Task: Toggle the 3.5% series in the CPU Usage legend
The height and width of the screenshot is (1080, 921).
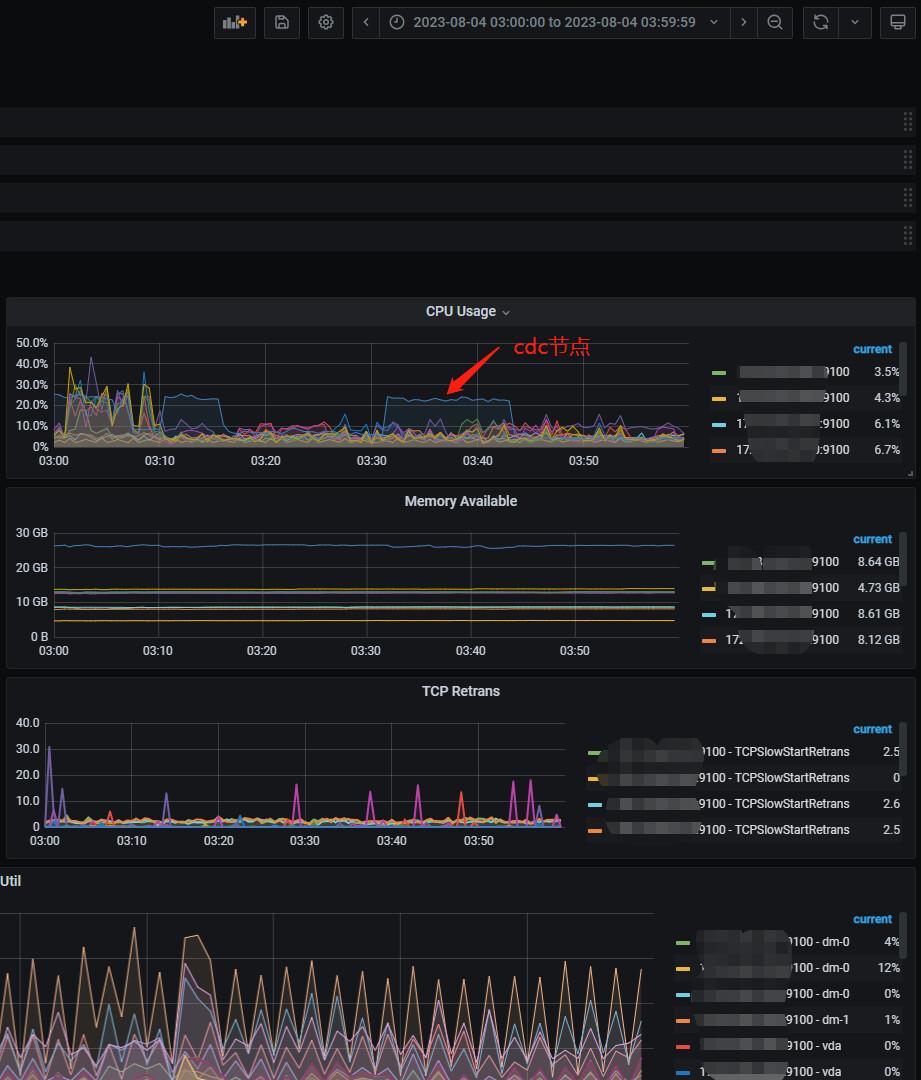Action: point(782,372)
